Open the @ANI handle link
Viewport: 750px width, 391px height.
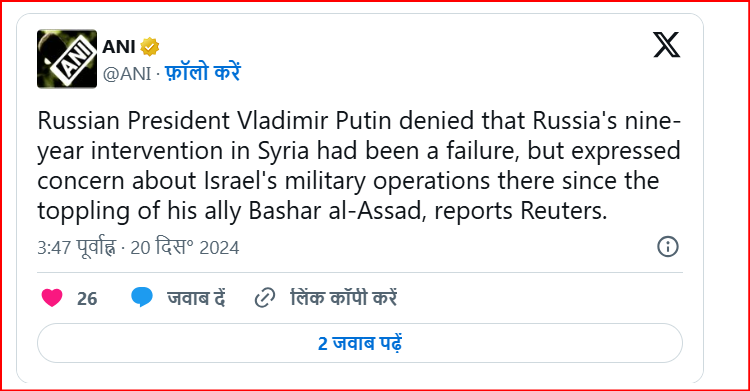(x=127, y=74)
